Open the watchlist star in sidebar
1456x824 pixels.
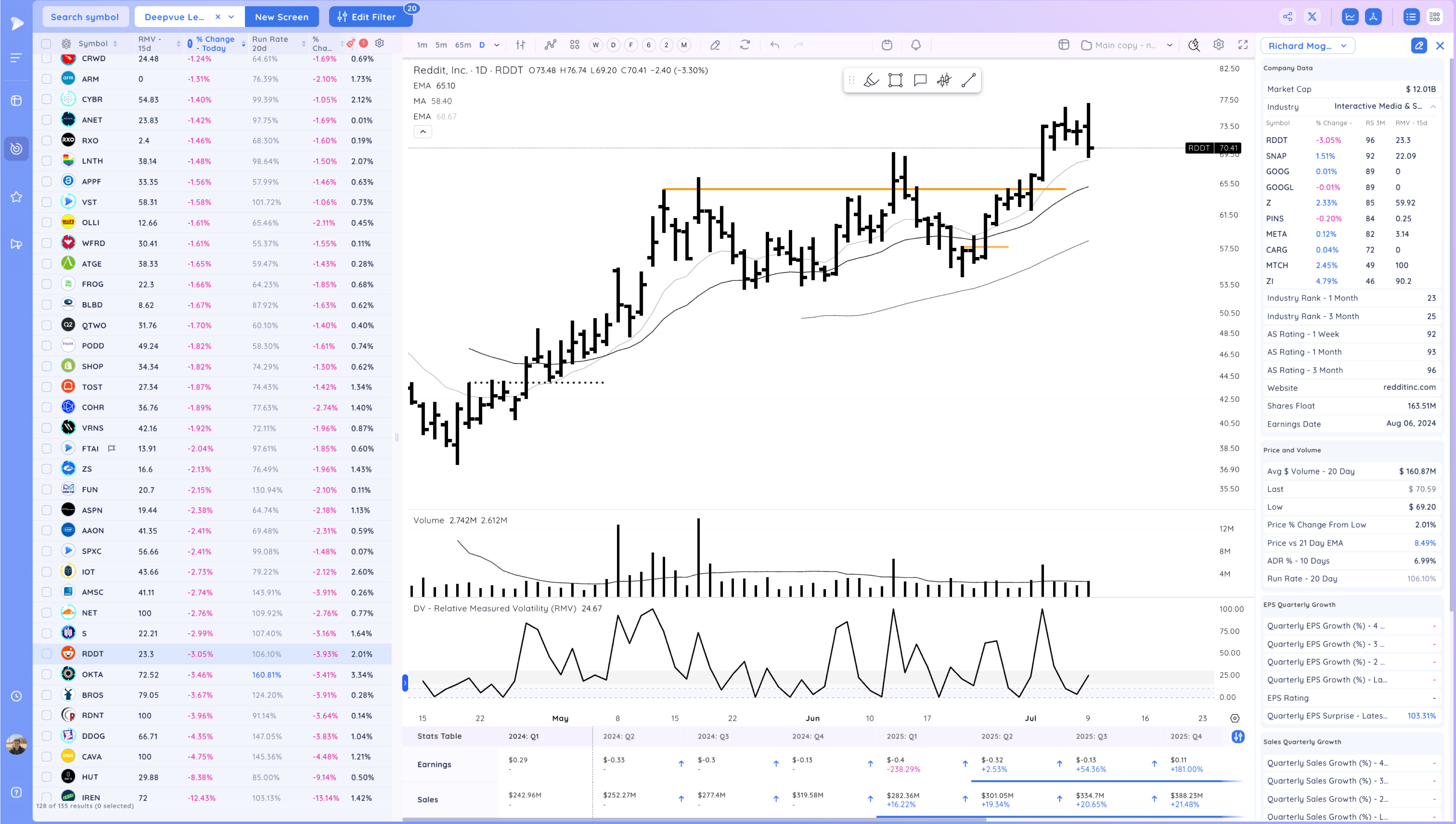16,197
